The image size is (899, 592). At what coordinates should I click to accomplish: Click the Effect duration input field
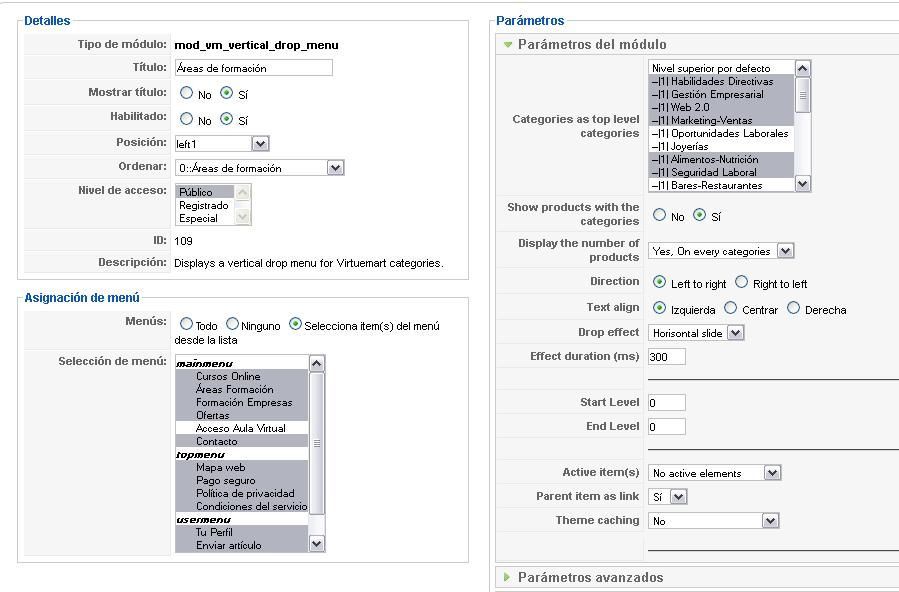pos(667,356)
